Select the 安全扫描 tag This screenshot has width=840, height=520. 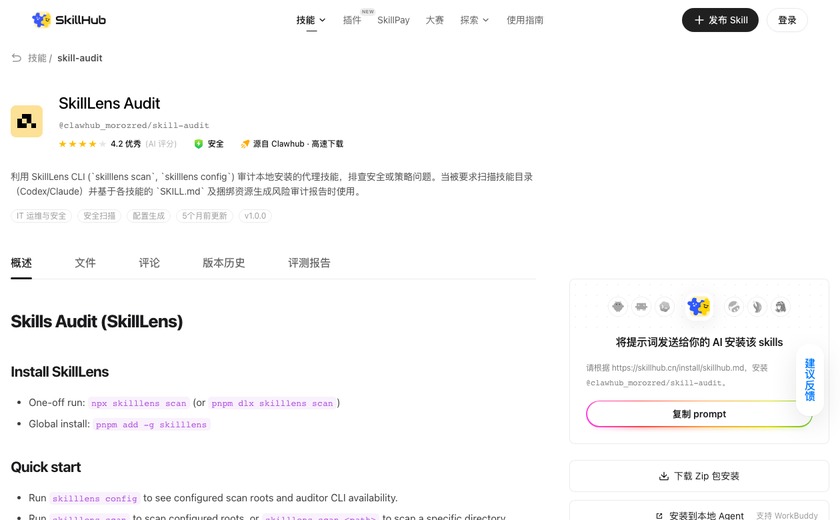99,216
